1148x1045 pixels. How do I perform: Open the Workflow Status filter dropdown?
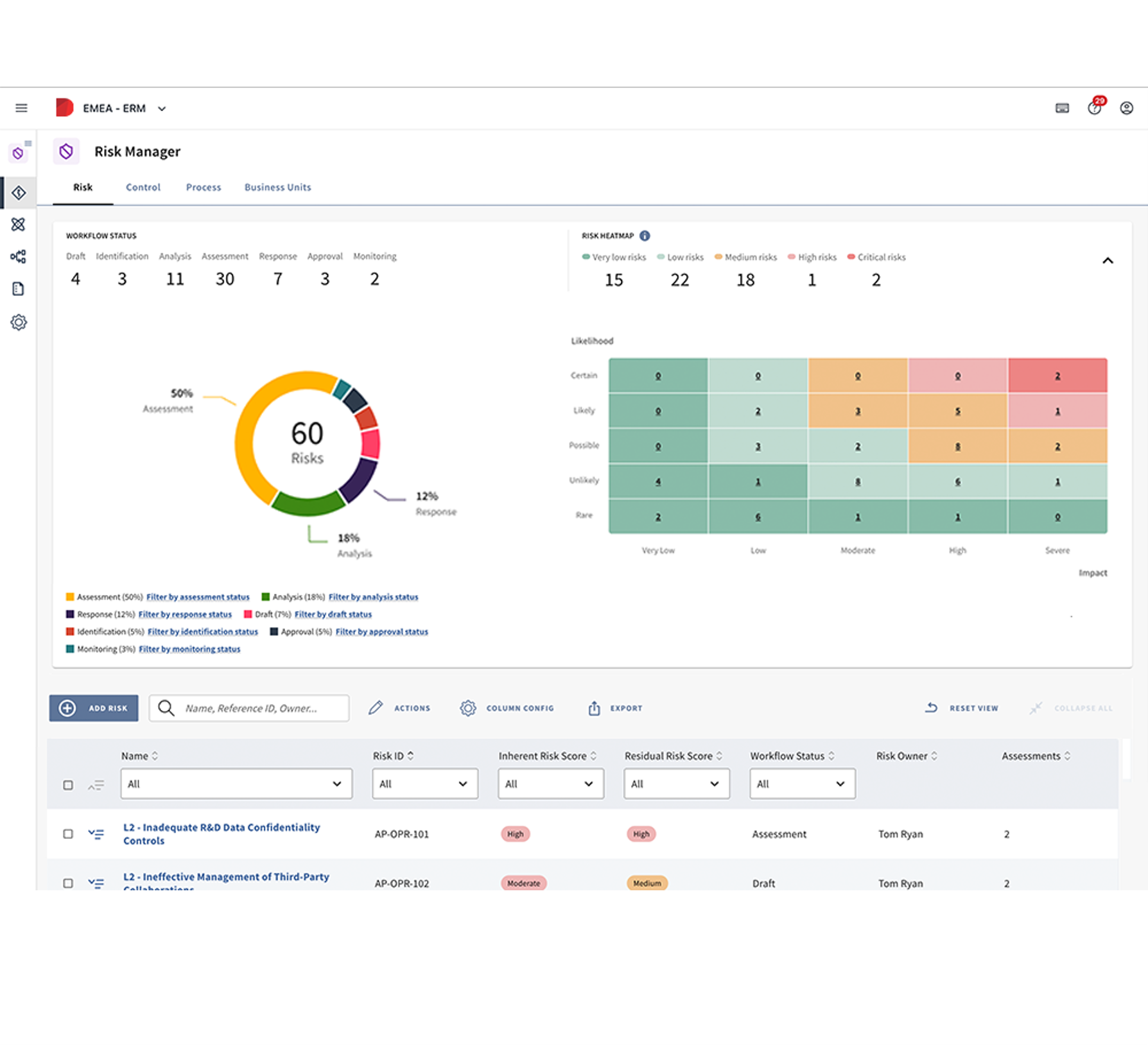[802, 784]
